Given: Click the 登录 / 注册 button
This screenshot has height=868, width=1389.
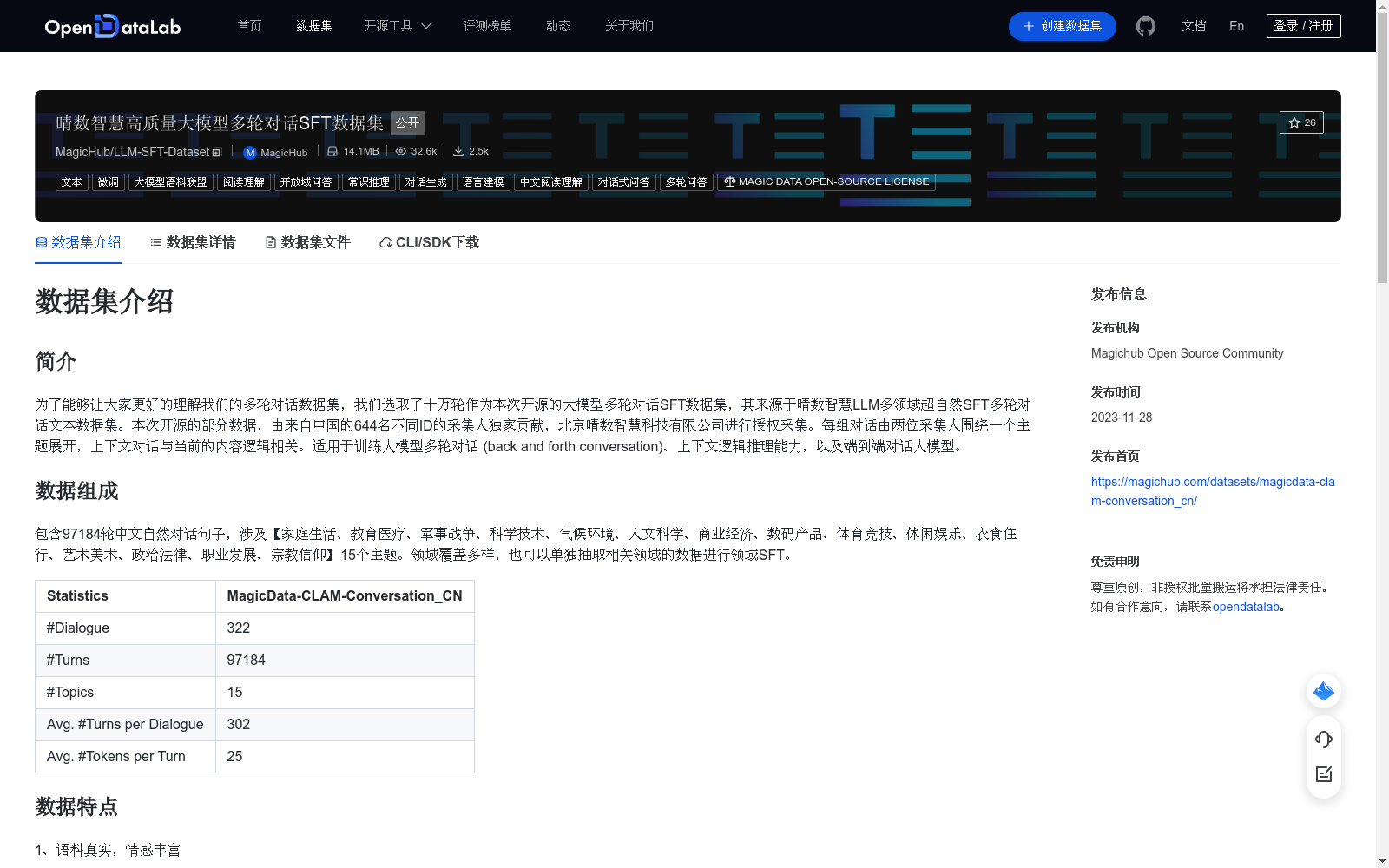Looking at the screenshot, I should [1303, 26].
